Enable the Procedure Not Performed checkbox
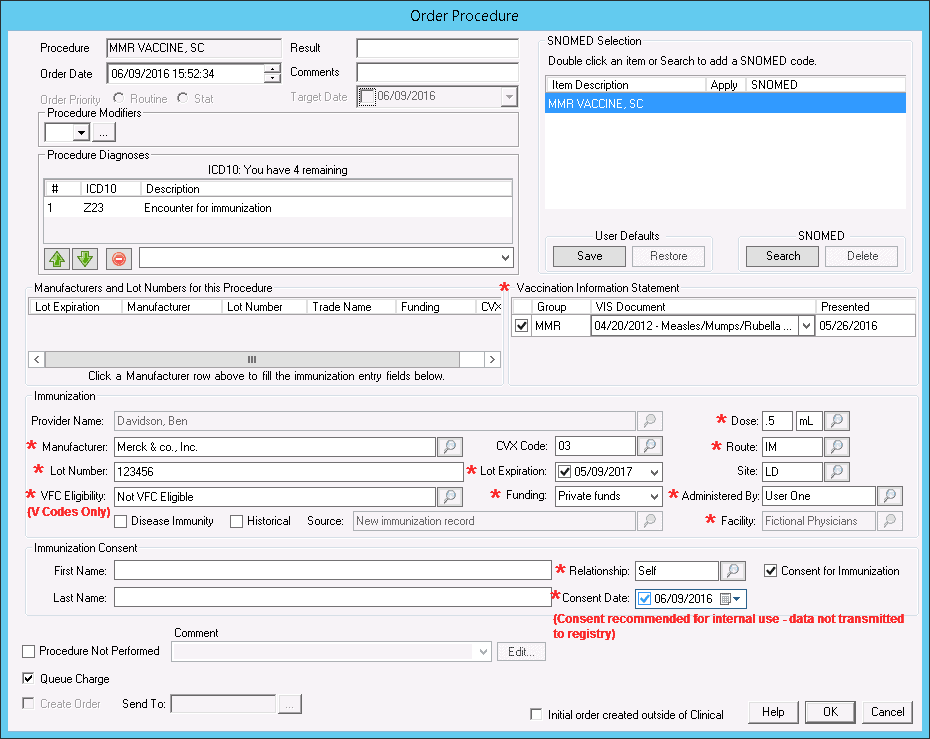This screenshot has width=930, height=739. point(28,652)
